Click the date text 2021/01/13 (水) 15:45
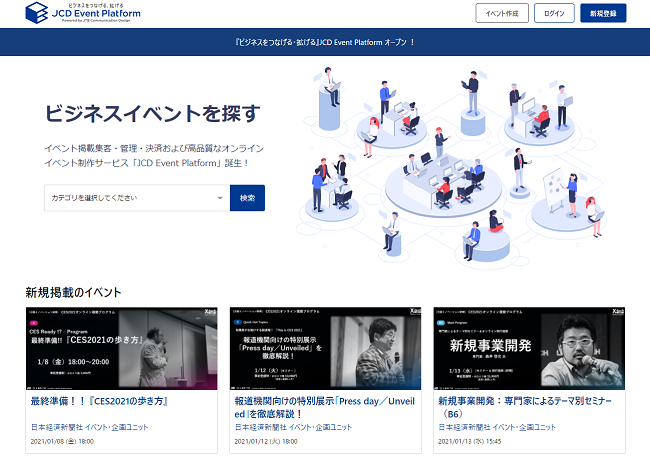The width and height of the screenshot is (650, 457). pyautogui.click(x=470, y=441)
